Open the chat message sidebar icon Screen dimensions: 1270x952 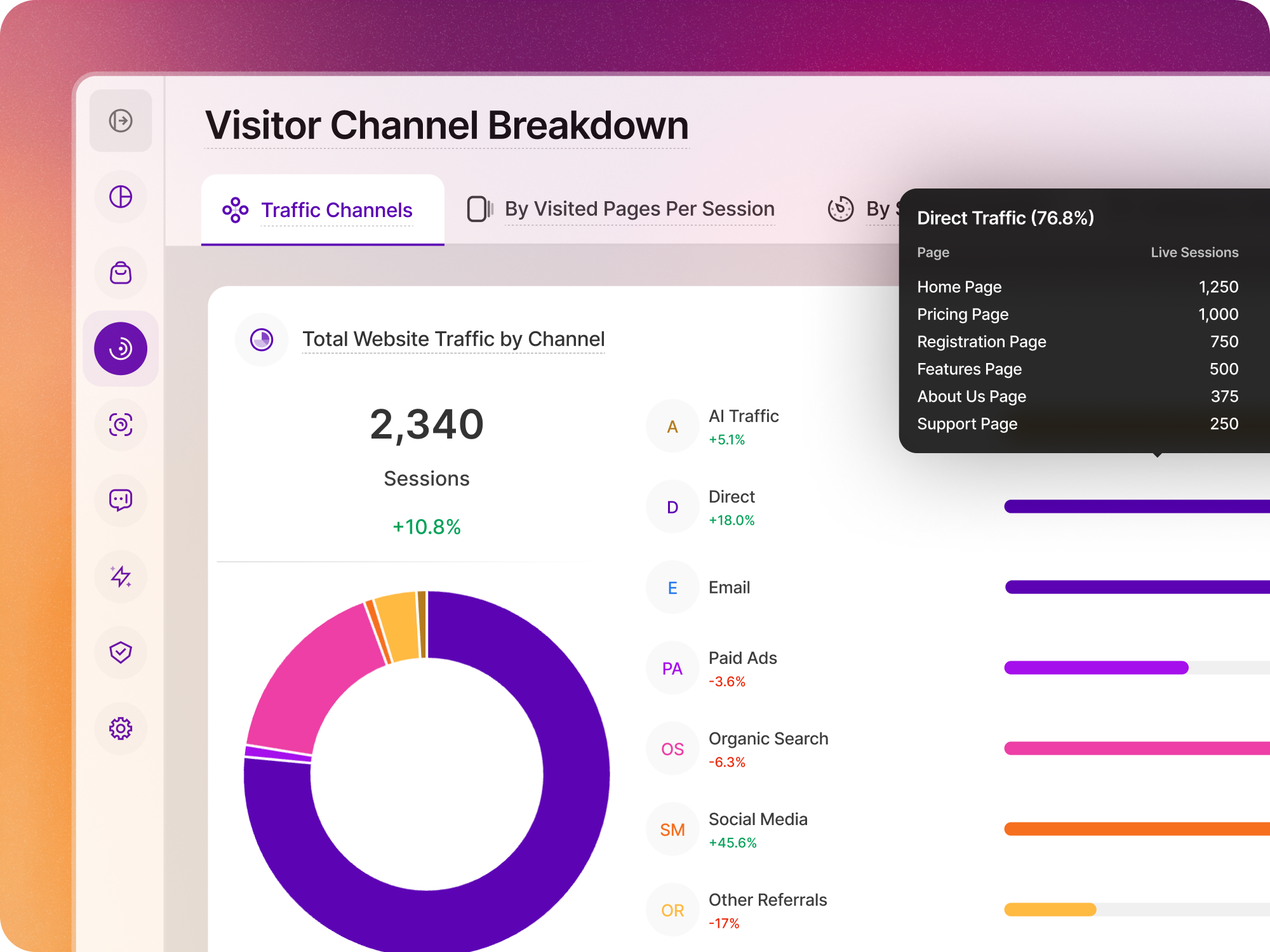click(121, 500)
